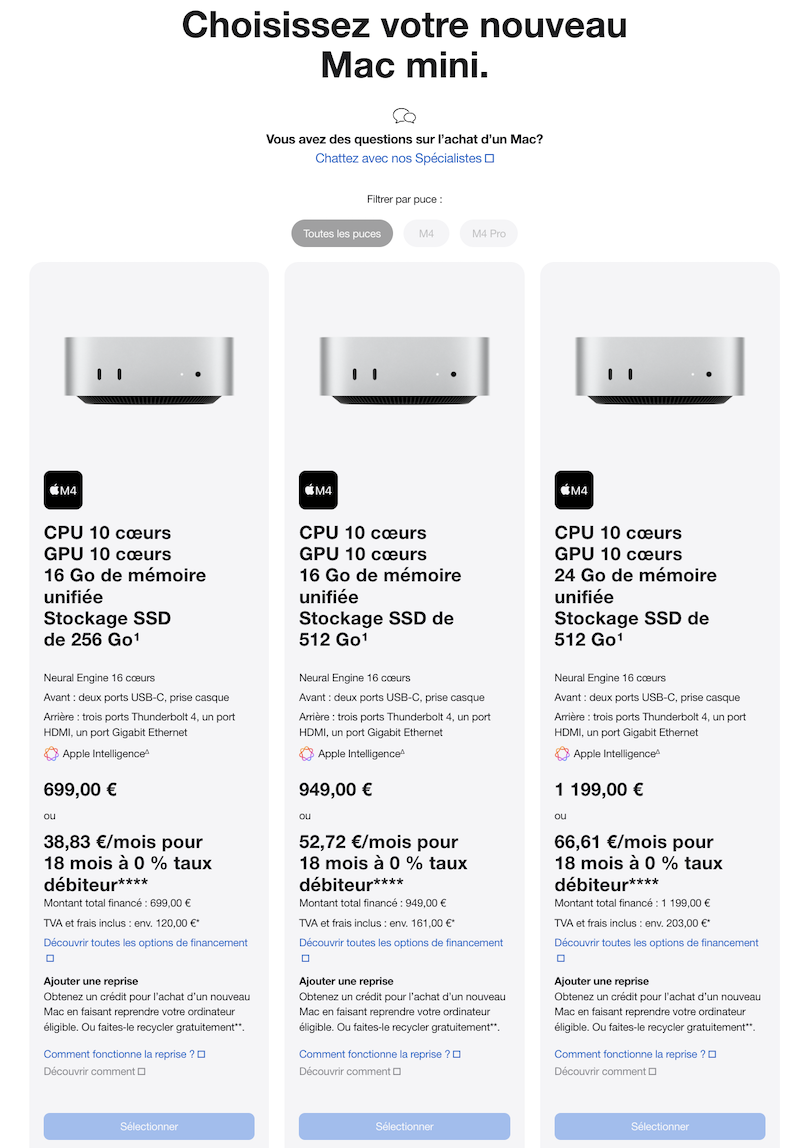Filter Mac mini by M4 Pro chip

(489, 234)
